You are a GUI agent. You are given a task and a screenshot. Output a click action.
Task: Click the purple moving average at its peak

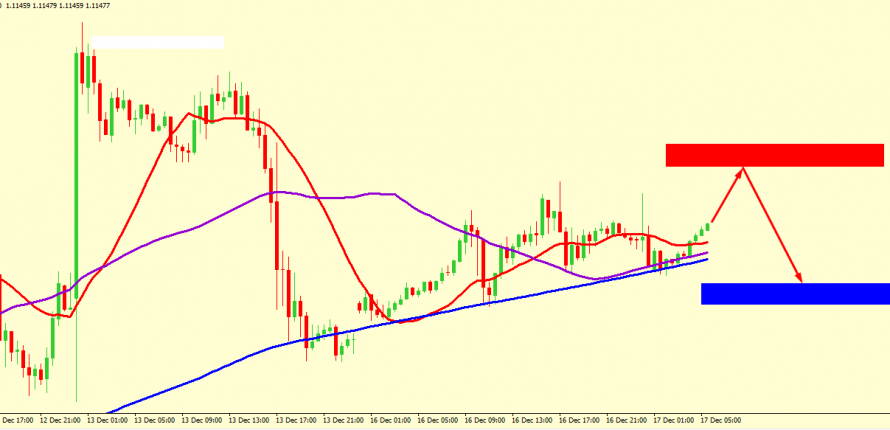coord(275,192)
